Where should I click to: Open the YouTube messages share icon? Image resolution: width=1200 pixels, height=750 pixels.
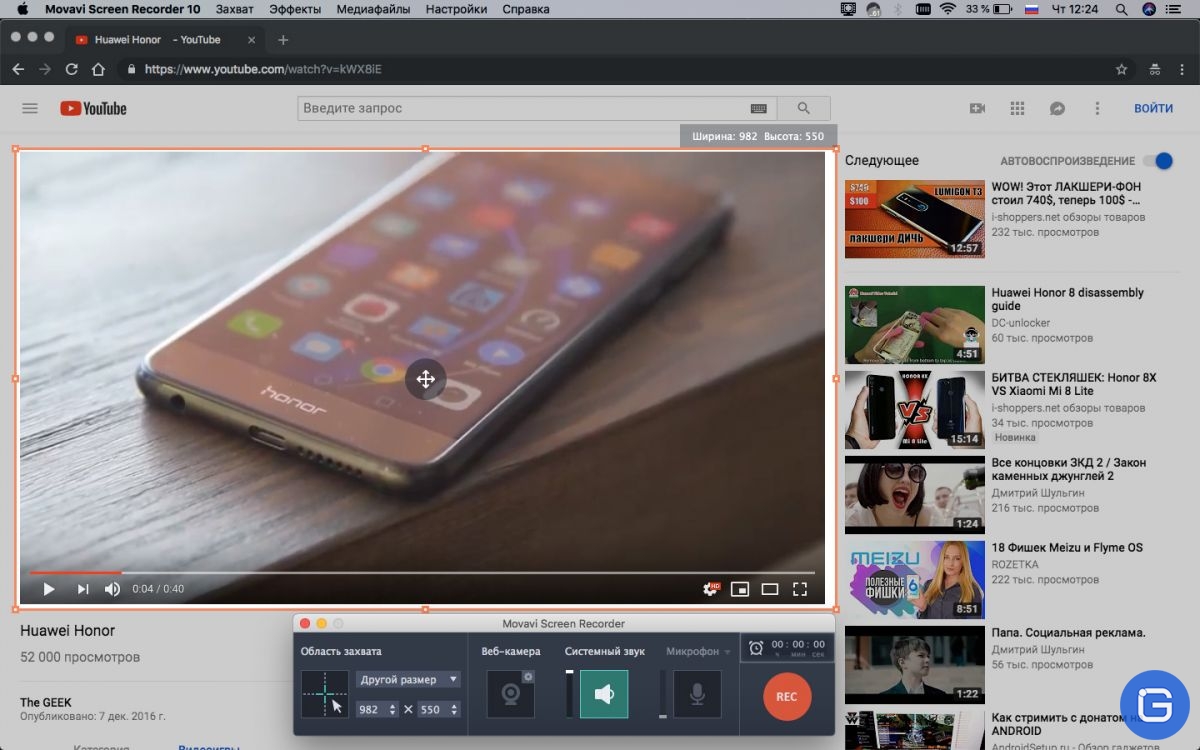1057,108
